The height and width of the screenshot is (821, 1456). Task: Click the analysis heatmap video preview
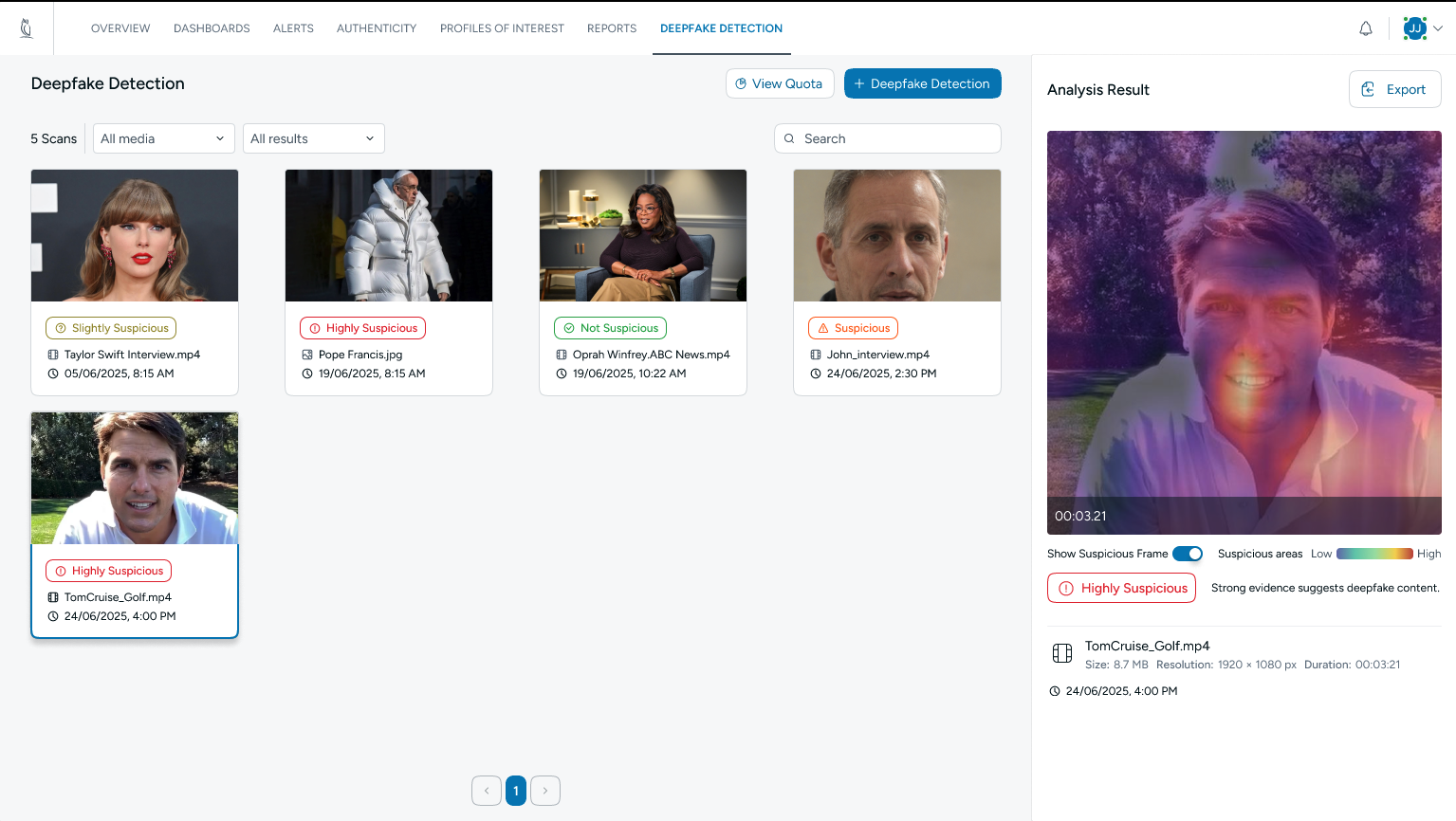pos(1244,333)
